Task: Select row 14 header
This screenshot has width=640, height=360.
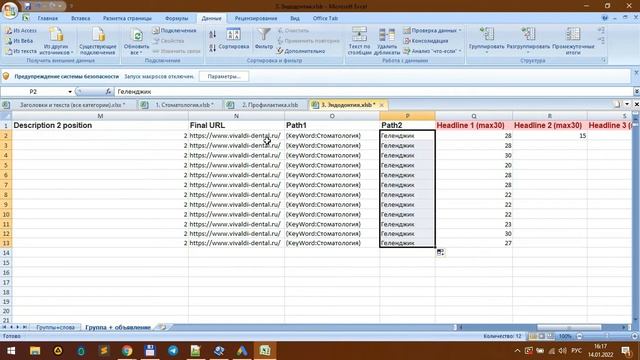Action: click(6, 253)
